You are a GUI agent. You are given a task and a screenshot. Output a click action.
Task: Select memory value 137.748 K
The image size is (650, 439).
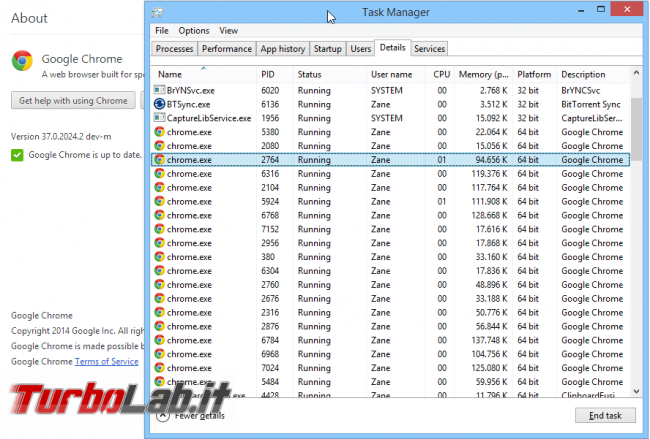(x=489, y=340)
